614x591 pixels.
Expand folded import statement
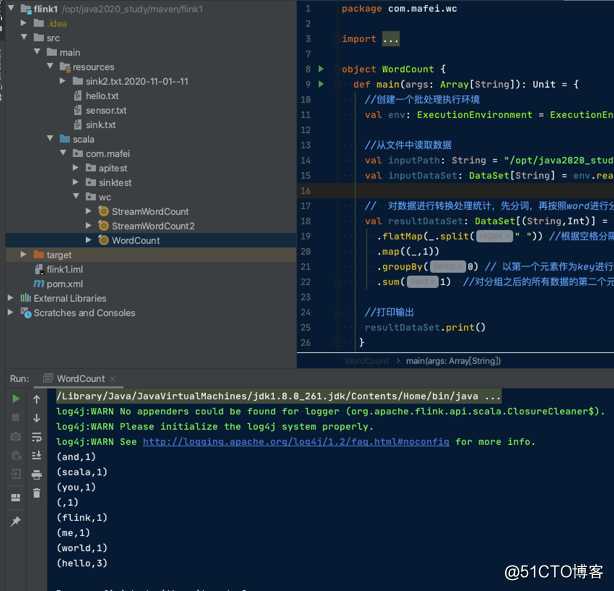click(391, 39)
